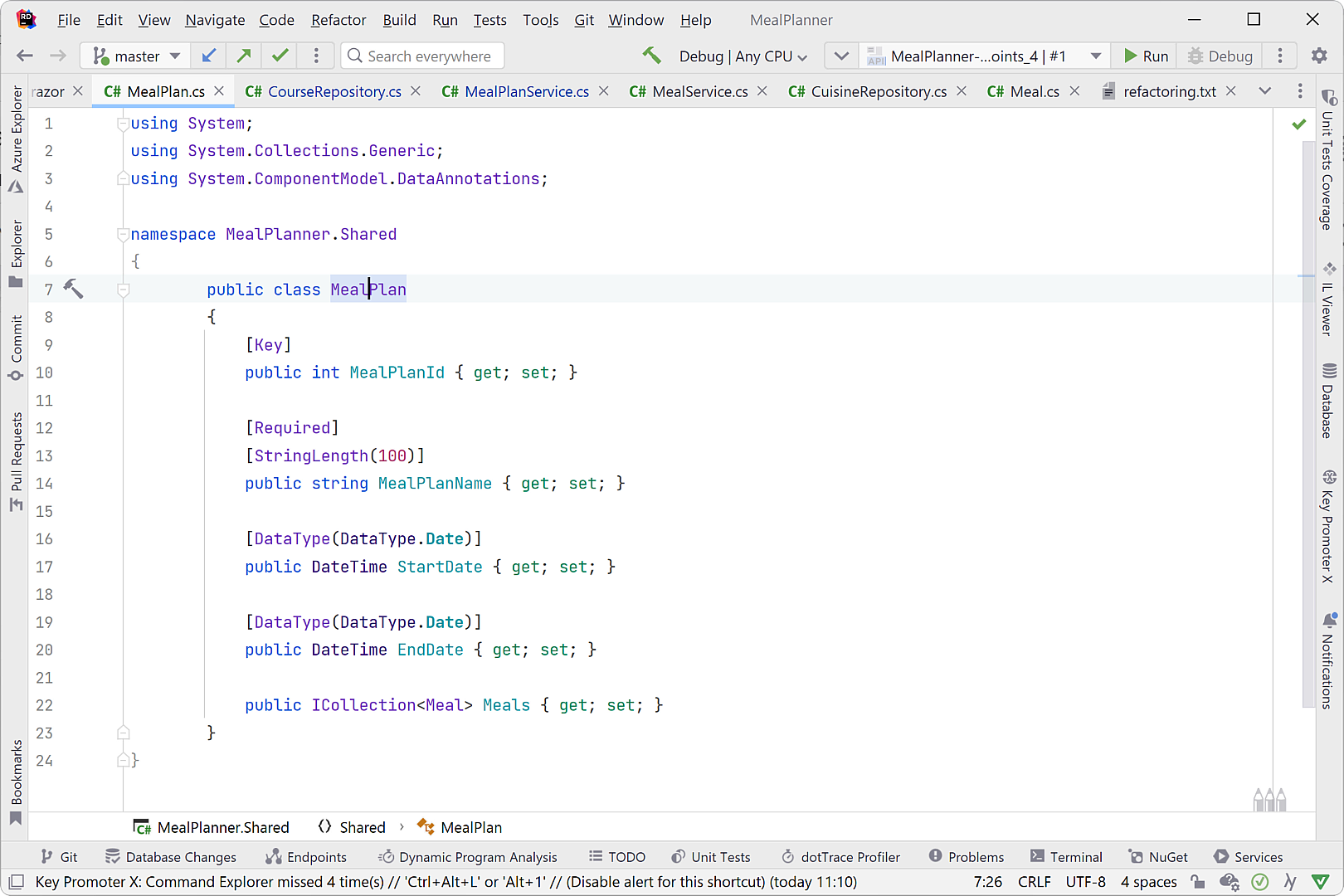Click the Navigate Back arrow

click(25, 56)
